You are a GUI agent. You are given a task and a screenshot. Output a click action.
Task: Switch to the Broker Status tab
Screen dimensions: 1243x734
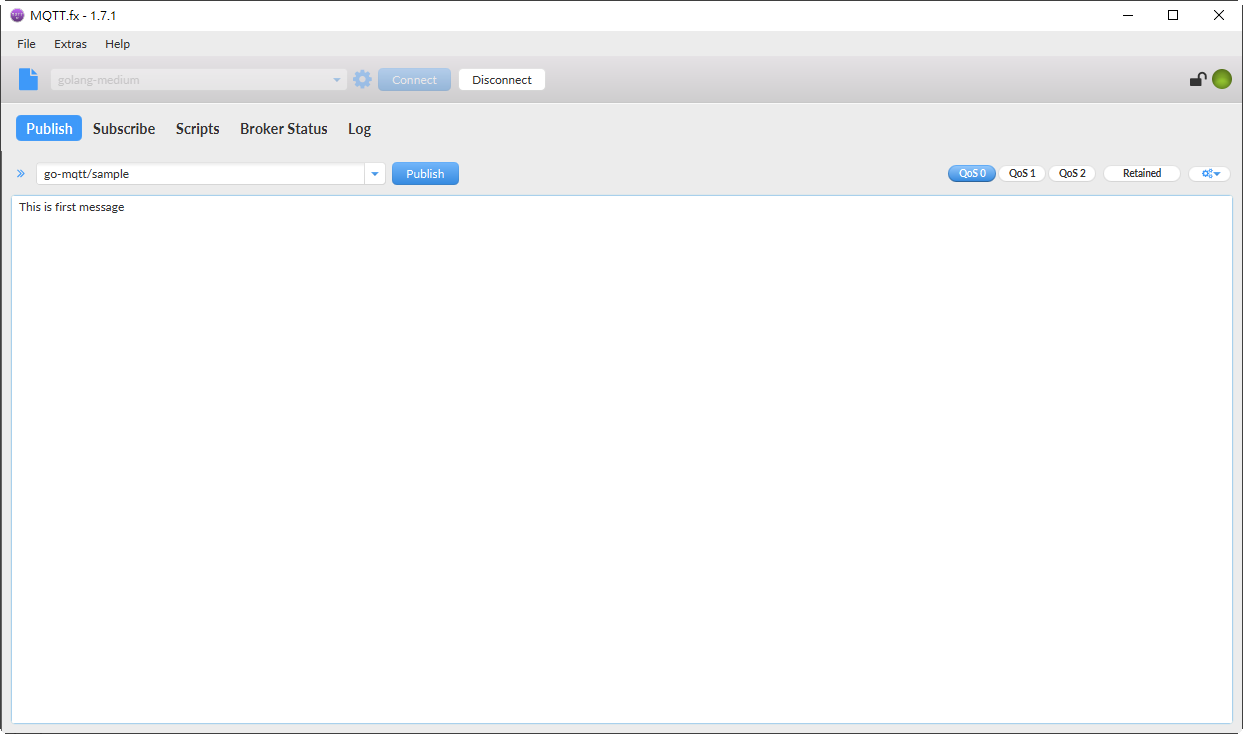point(284,129)
